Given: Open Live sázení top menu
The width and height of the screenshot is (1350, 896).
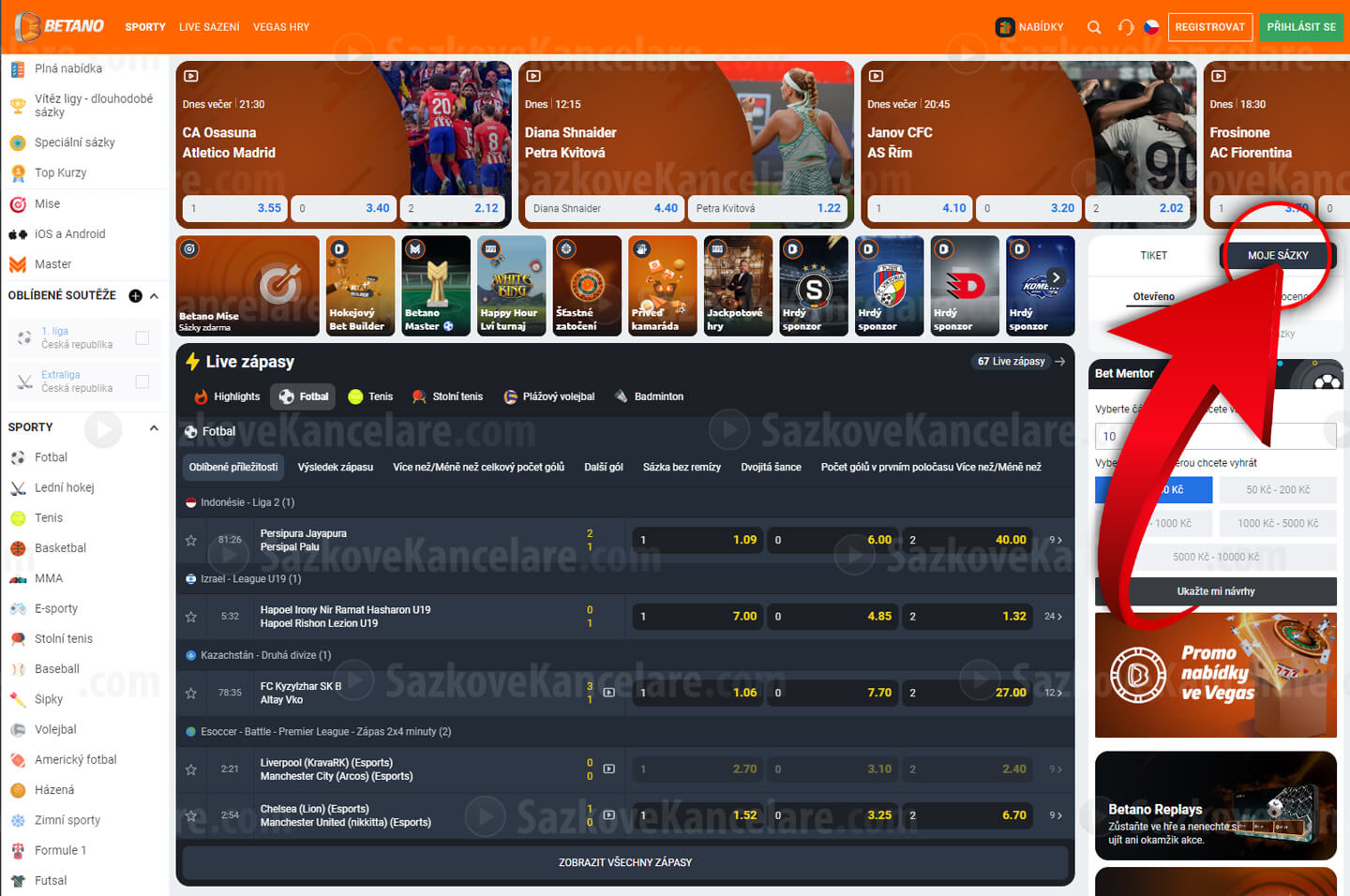Looking at the screenshot, I should [x=209, y=27].
